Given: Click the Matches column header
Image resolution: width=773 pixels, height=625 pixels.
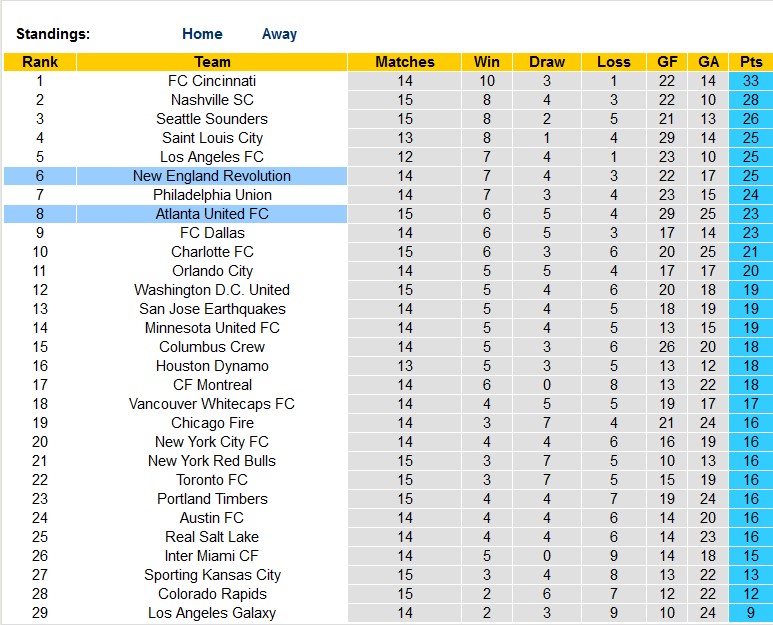Looking at the screenshot, I should click(x=405, y=62).
